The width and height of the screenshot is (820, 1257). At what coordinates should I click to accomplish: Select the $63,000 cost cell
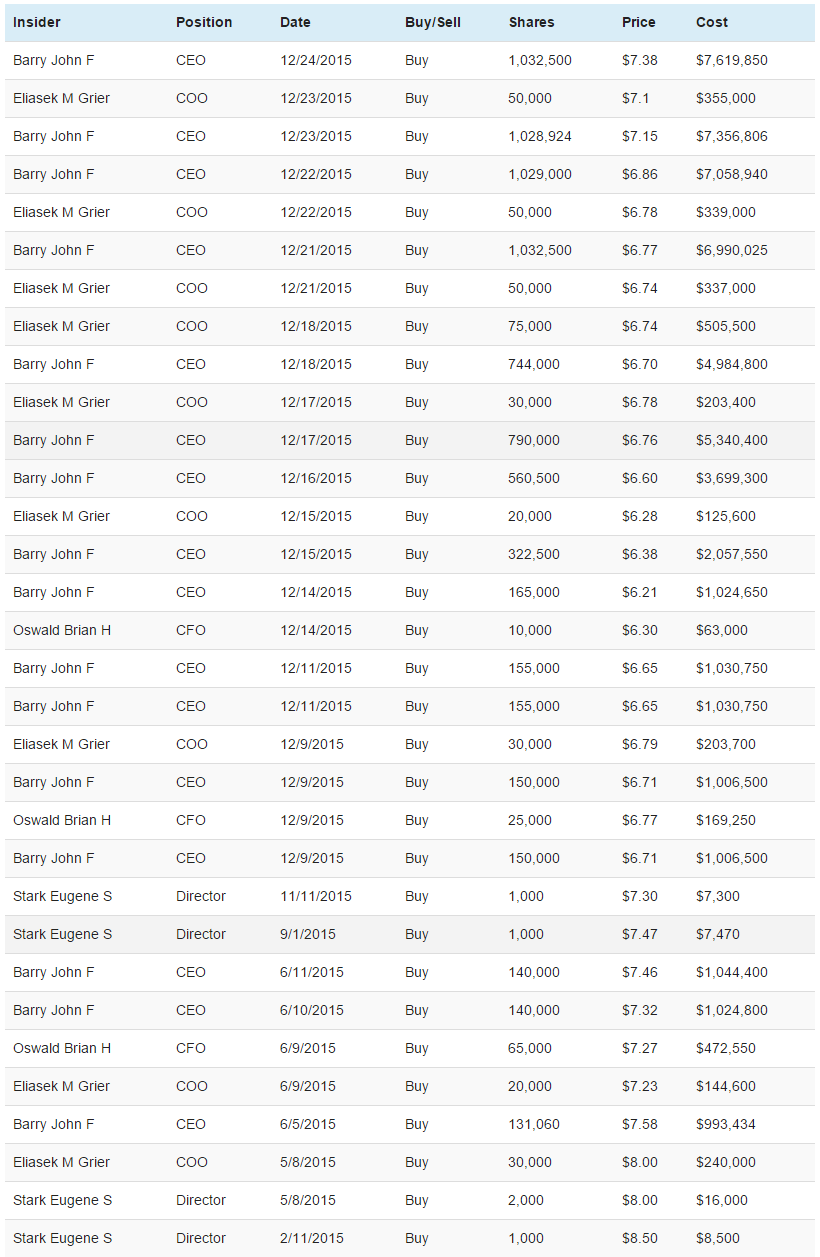[x=722, y=630]
